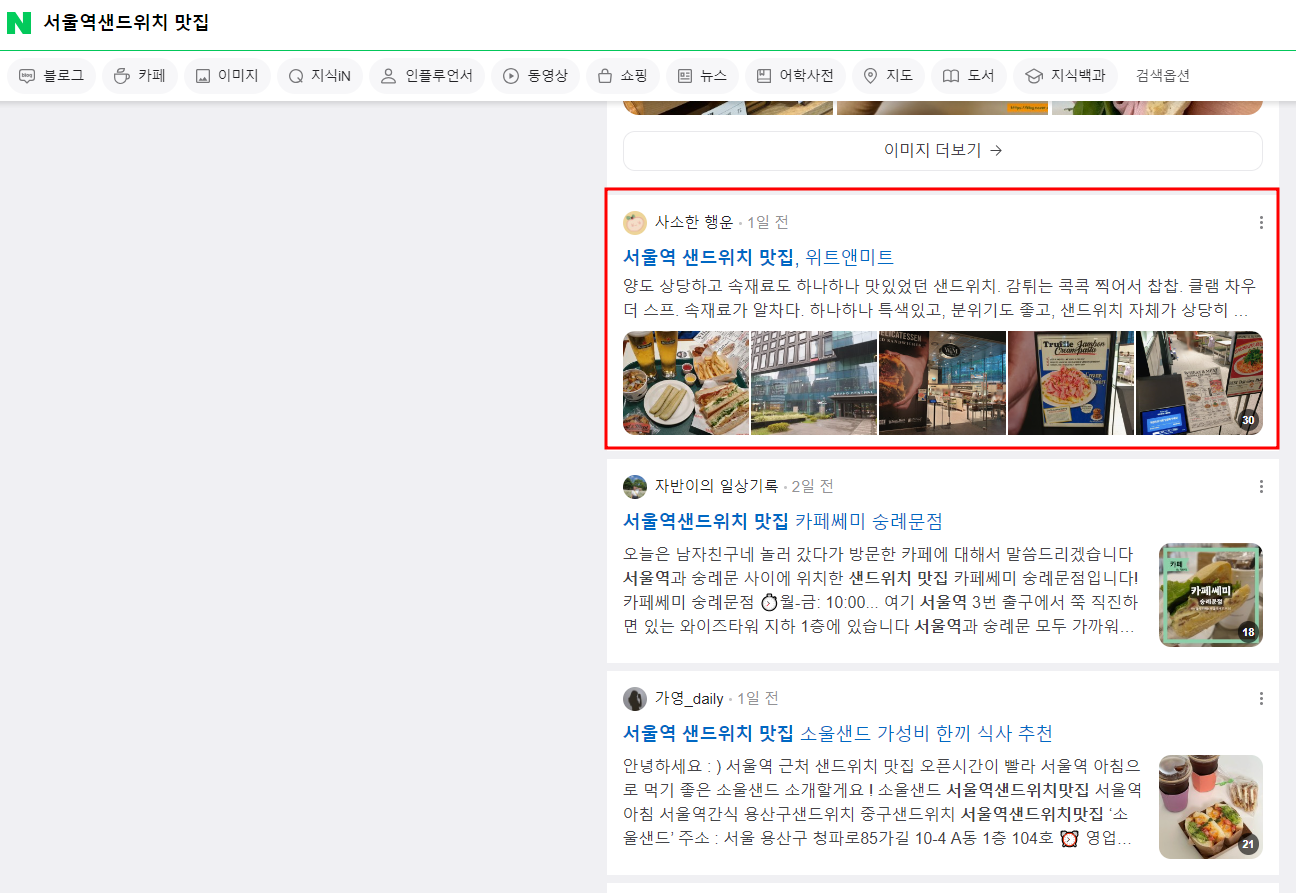Click the 가영_daily profile avatar
The height and width of the screenshot is (893, 1296).
pos(635,698)
